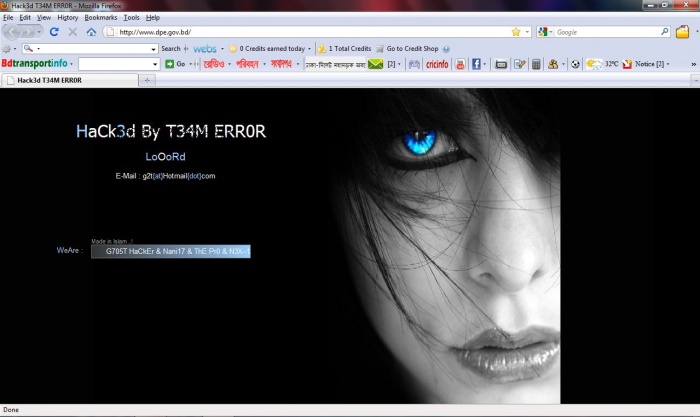Reload the current page

pyautogui.click(x=54, y=32)
